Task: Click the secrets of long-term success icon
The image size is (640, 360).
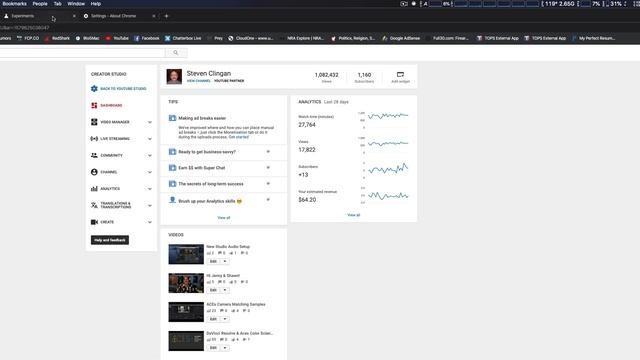Action: click(x=172, y=184)
